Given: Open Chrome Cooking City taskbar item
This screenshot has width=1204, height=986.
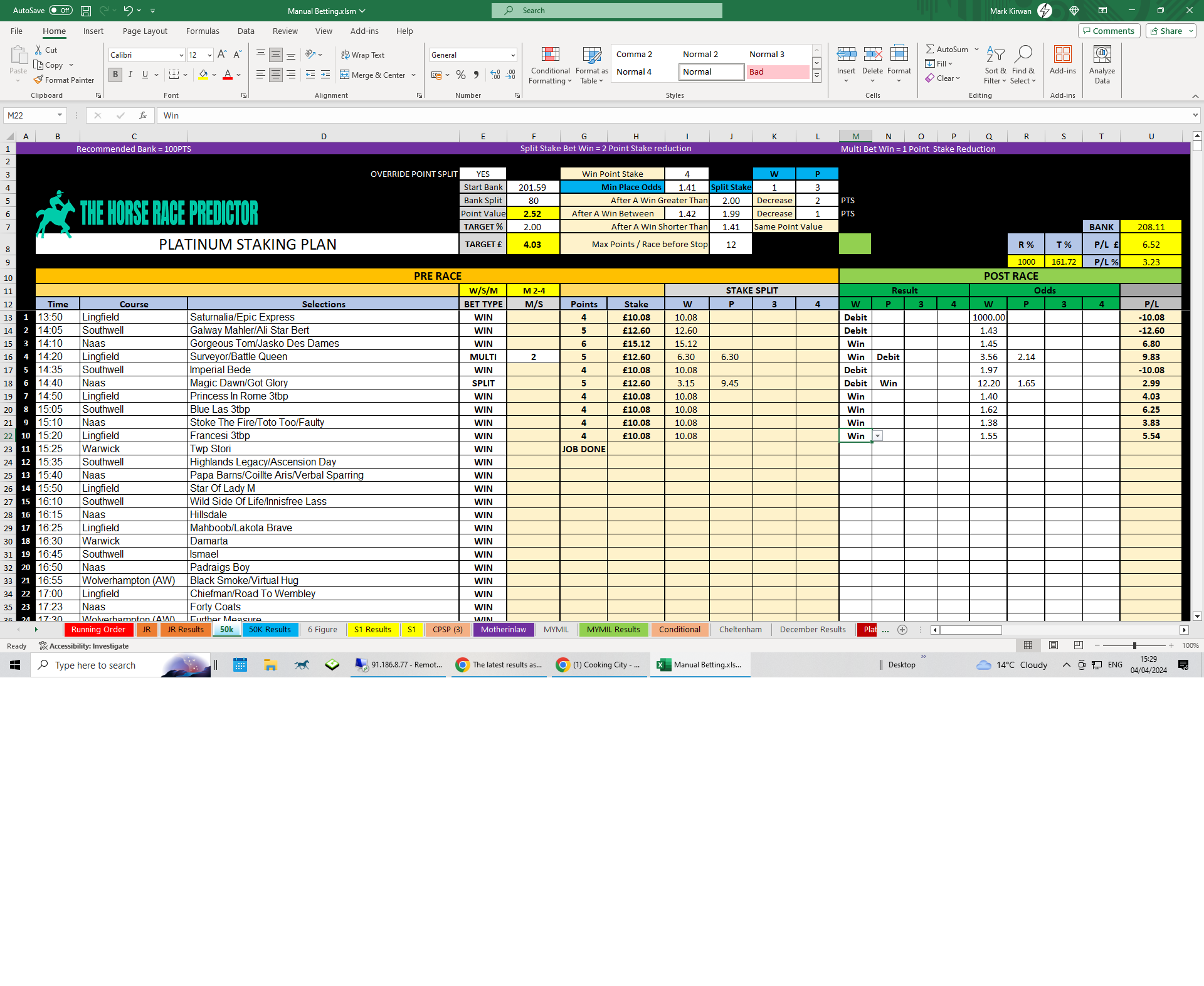Looking at the screenshot, I should tap(599, 665).
